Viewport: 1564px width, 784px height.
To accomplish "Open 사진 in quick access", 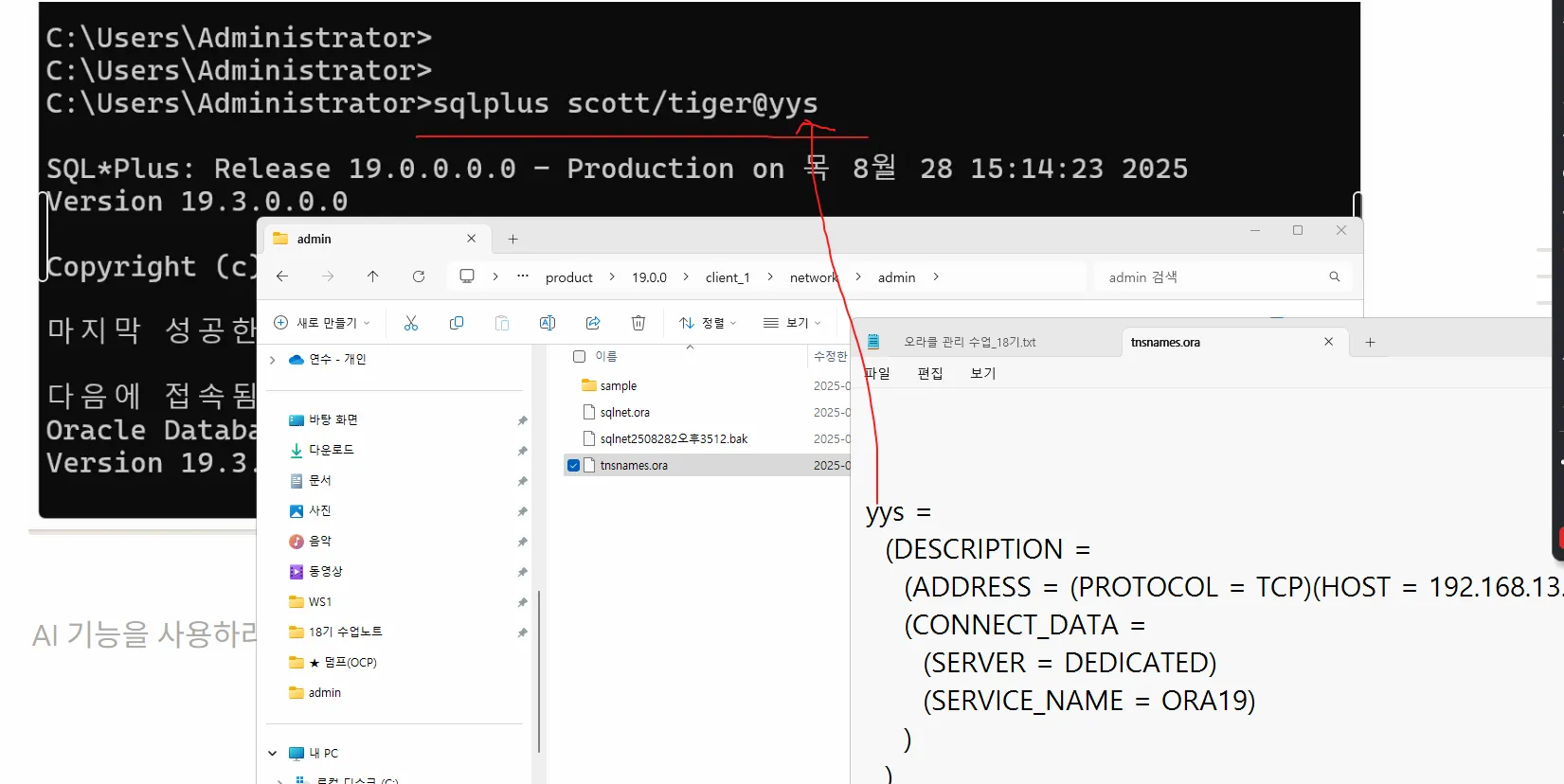I will click(319, 511).
